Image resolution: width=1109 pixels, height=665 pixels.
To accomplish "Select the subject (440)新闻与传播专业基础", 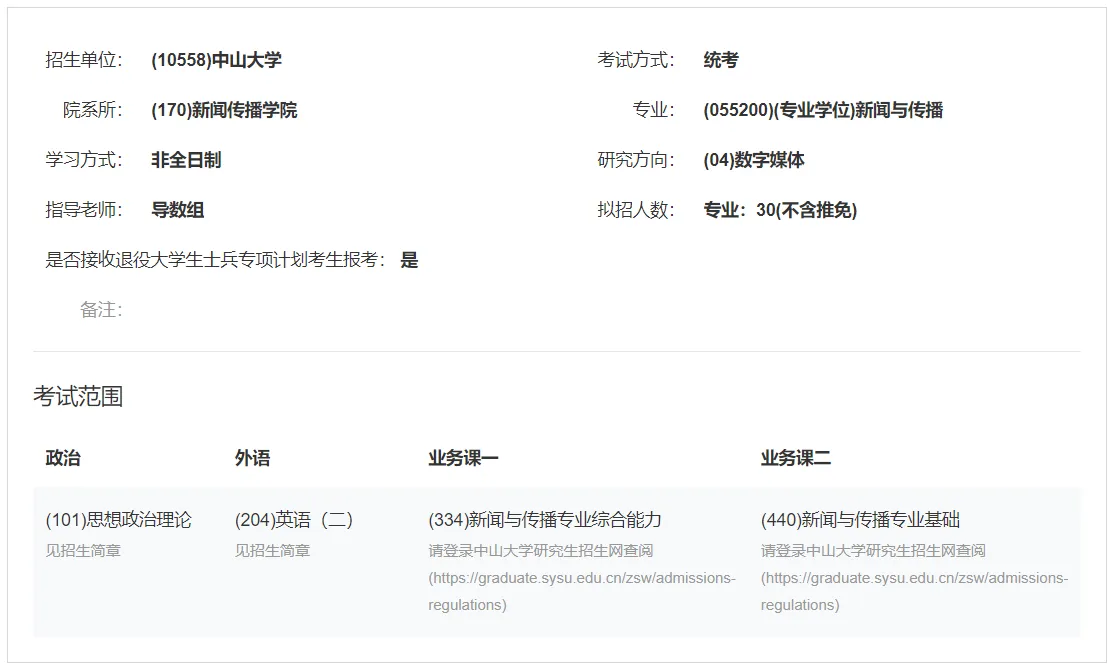I will click(860, 520).
